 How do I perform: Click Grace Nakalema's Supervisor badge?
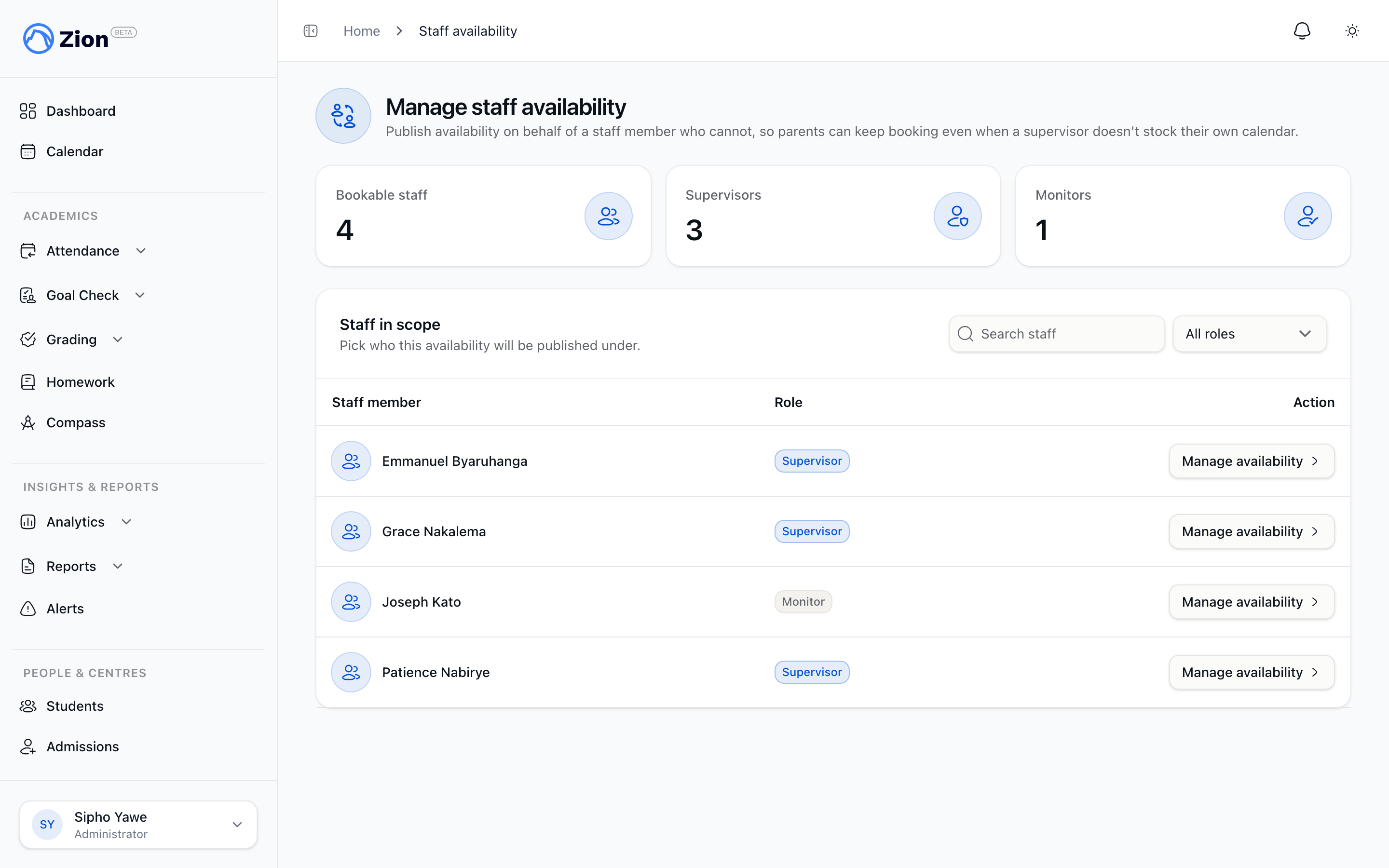click(x=812, y=531)
